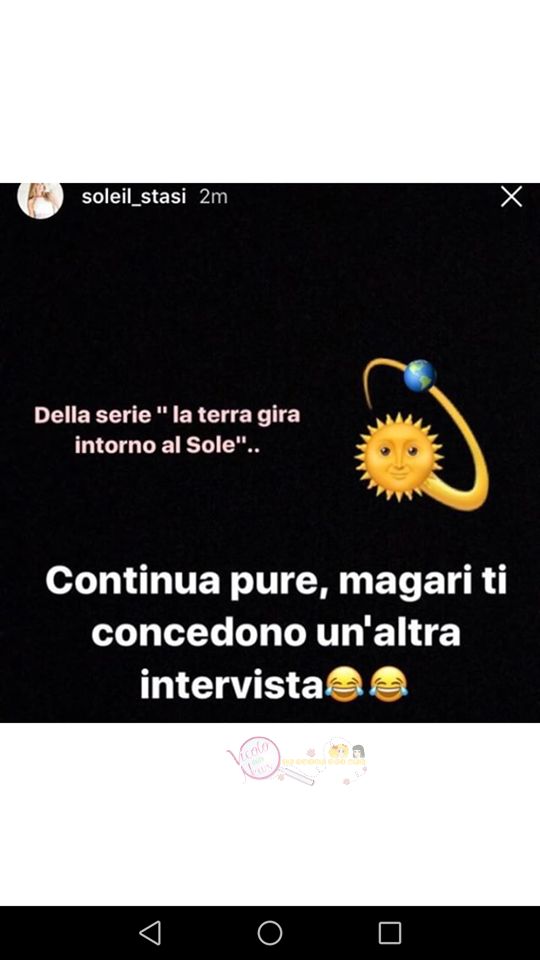540x960 pixels.
Task: Tap the Android home circle button
Action: coord(270,932)
